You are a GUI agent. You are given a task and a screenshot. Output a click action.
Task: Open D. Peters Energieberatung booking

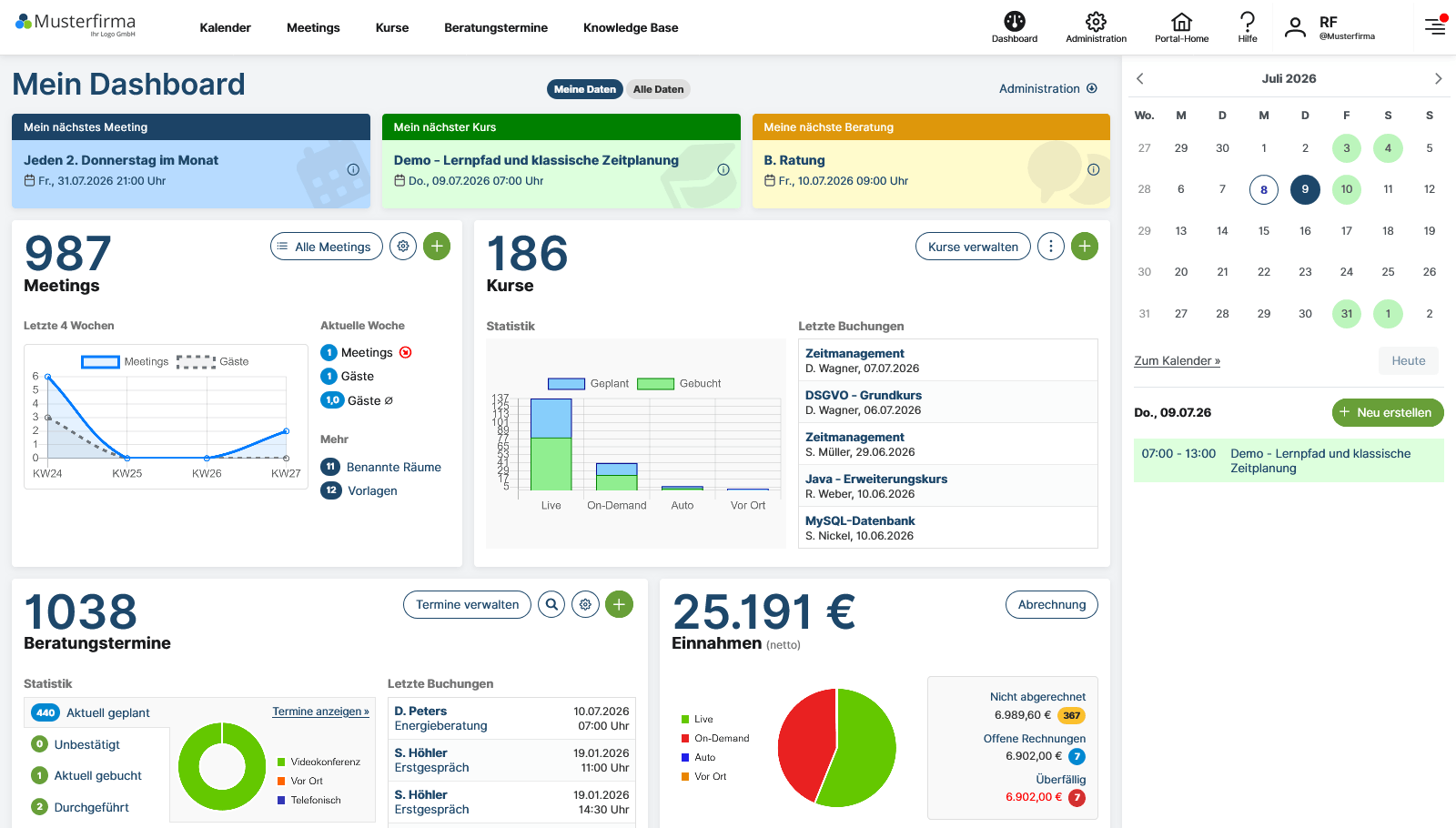pos(511,718)
